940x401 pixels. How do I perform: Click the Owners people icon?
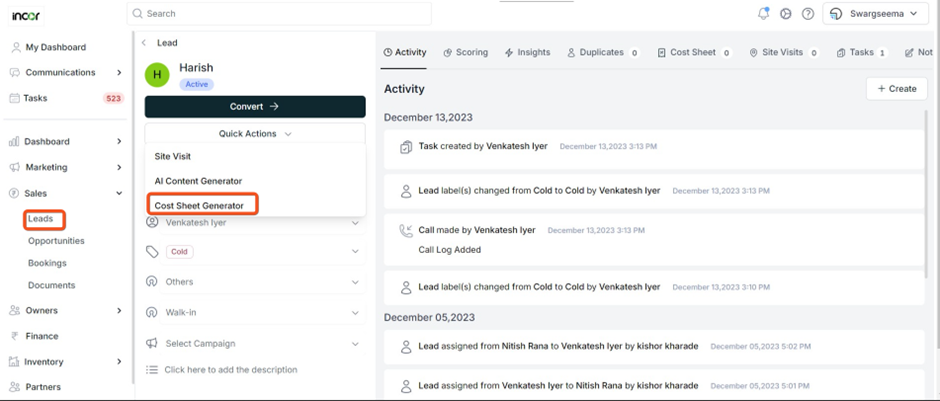(15, 310)
